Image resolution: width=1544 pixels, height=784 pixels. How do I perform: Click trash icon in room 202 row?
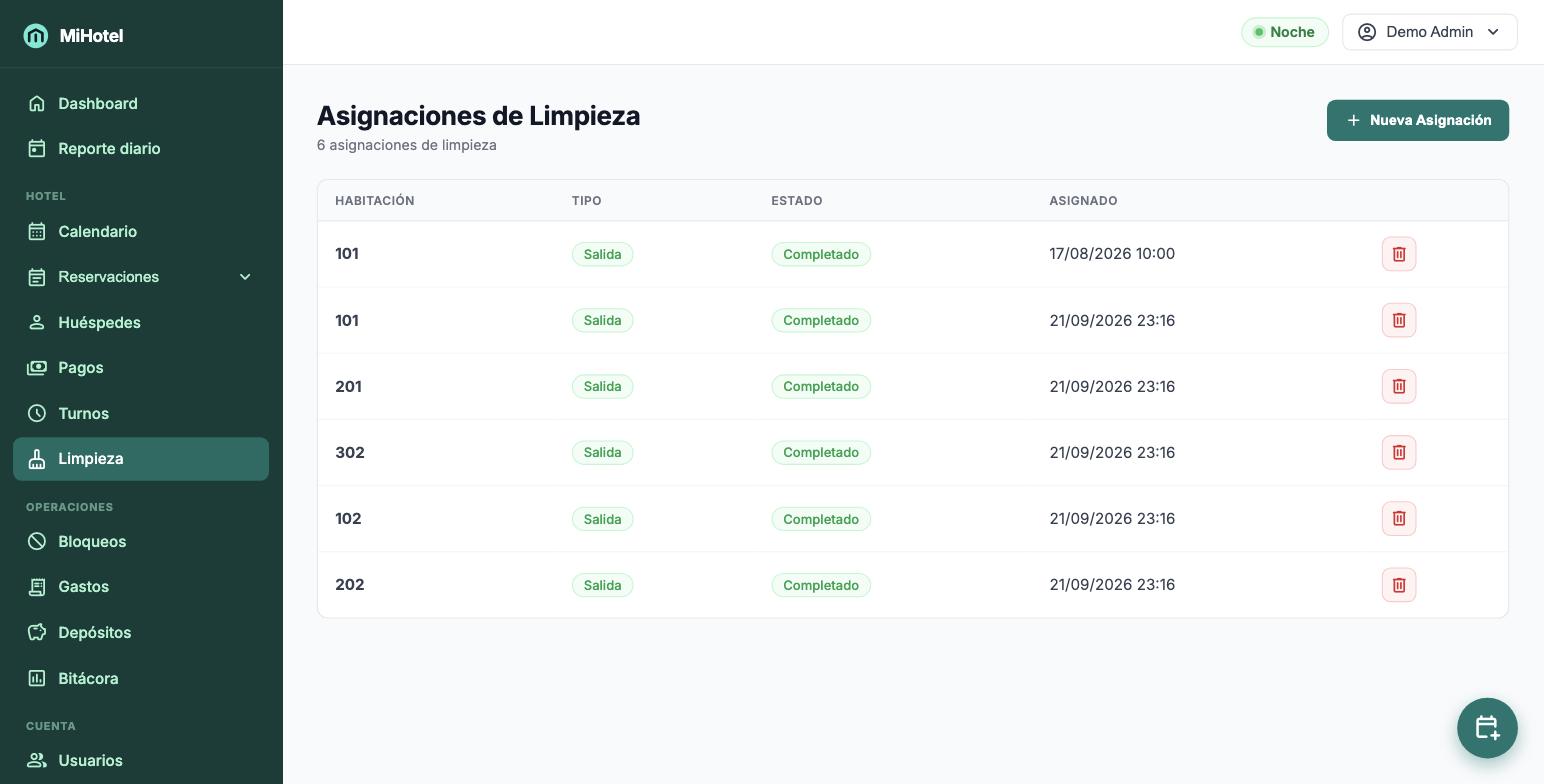[1399, 585]
